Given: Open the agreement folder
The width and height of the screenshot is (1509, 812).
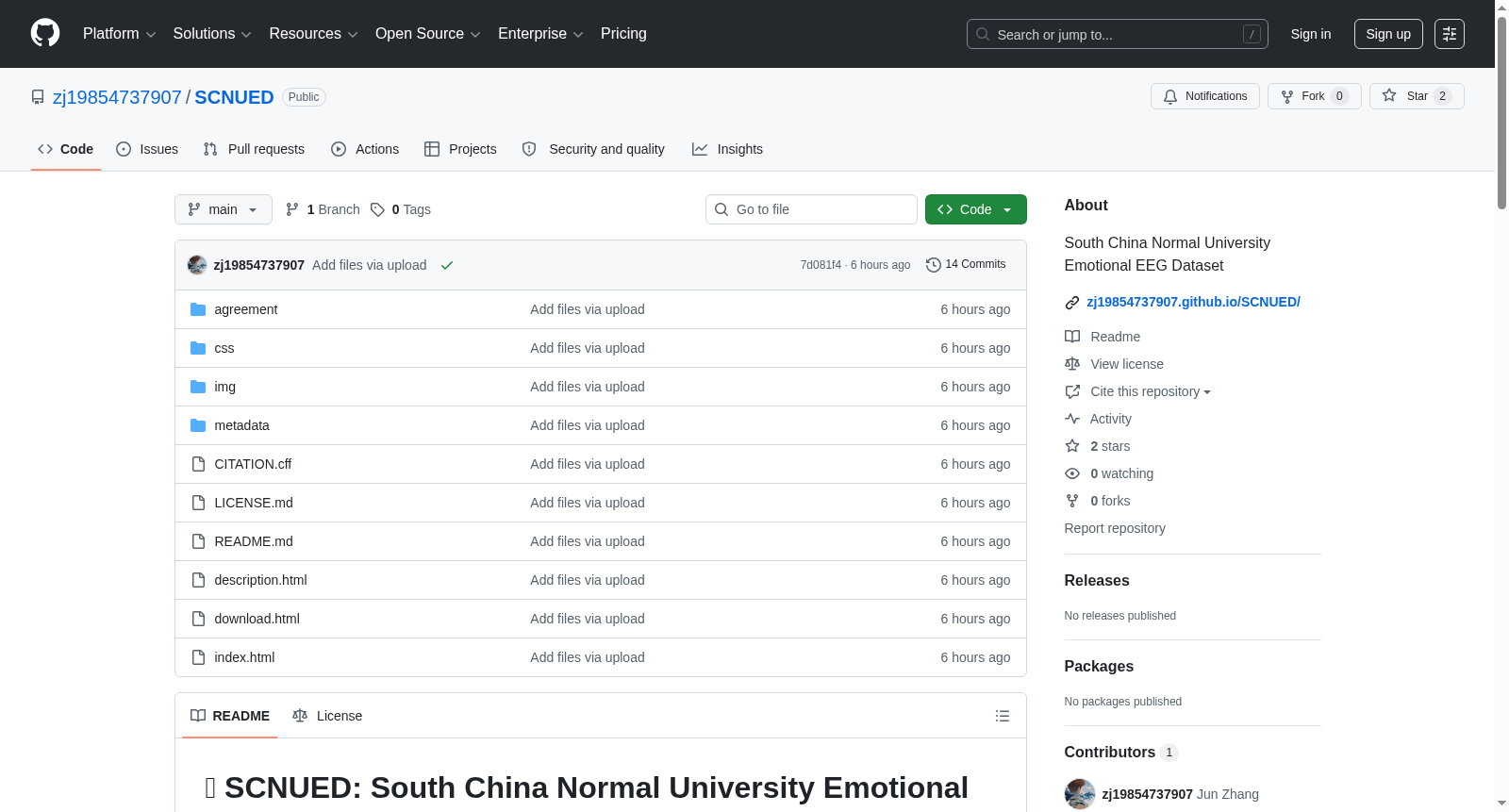Looking at the screenshot, I should tap(246, 309).
